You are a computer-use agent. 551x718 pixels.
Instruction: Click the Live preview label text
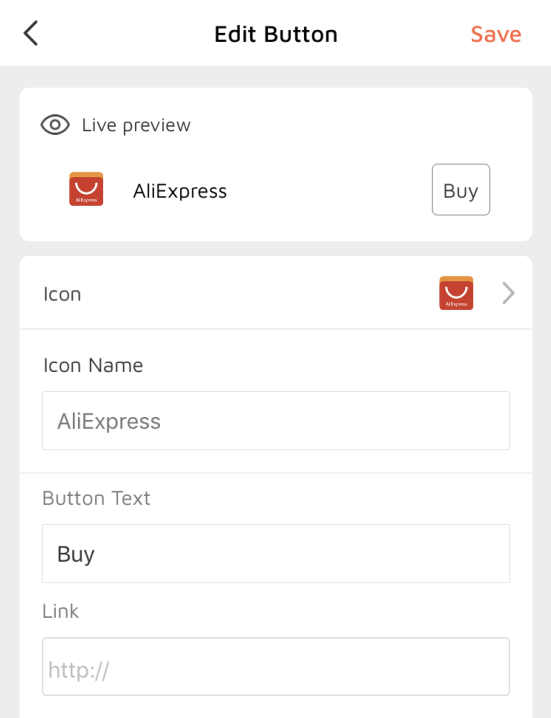[136, 125]
